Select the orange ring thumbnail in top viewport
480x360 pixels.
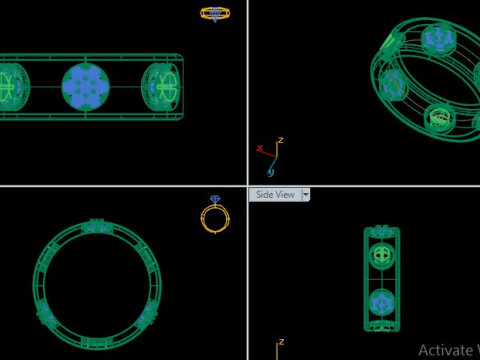pyautogui.click(x=215, y=14)
